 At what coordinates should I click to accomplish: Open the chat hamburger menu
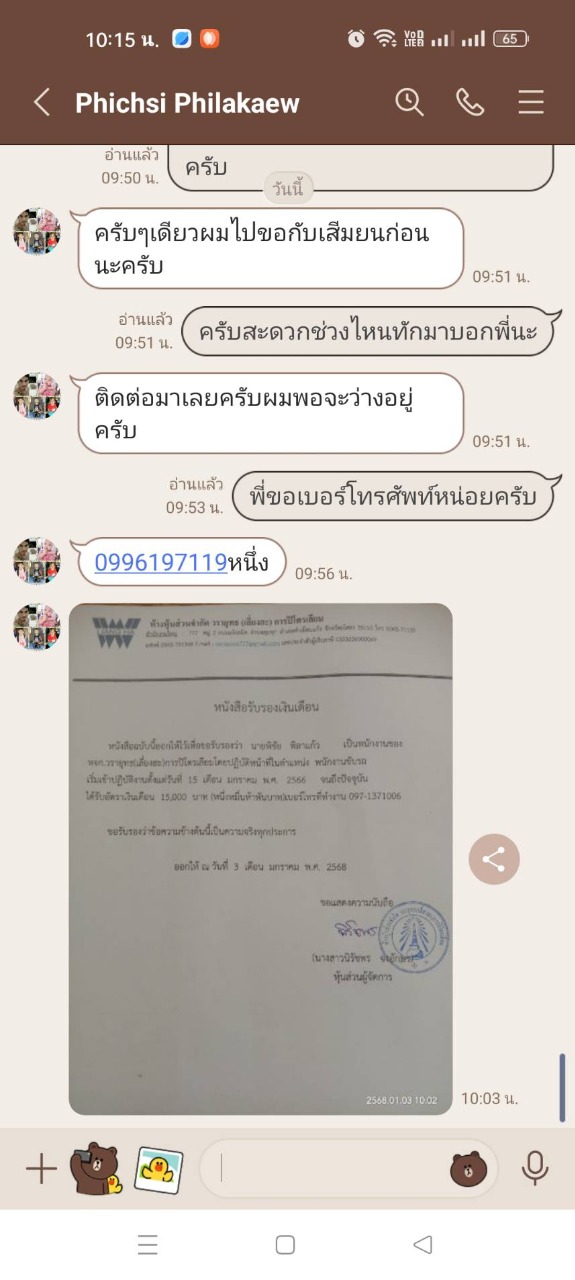[x=531, y=102]
